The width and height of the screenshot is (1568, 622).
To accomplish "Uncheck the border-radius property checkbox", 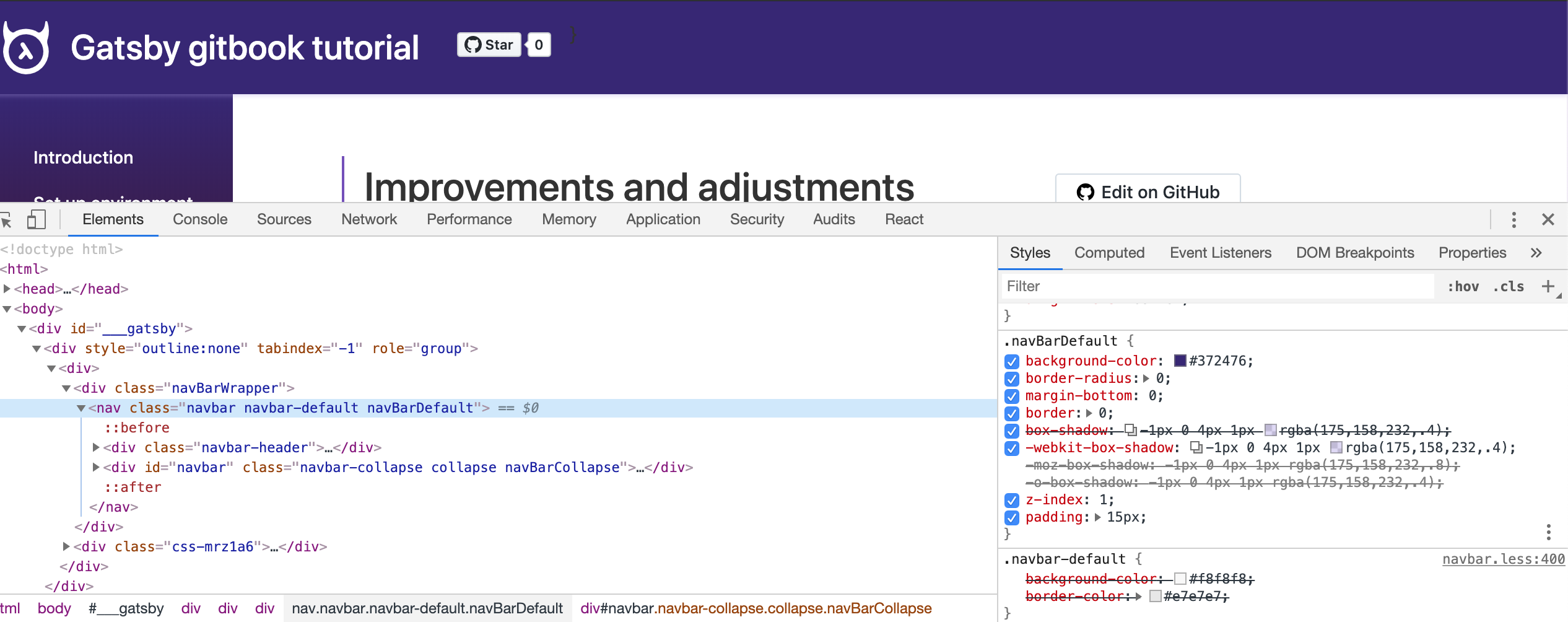I will tap(1012, 379).
